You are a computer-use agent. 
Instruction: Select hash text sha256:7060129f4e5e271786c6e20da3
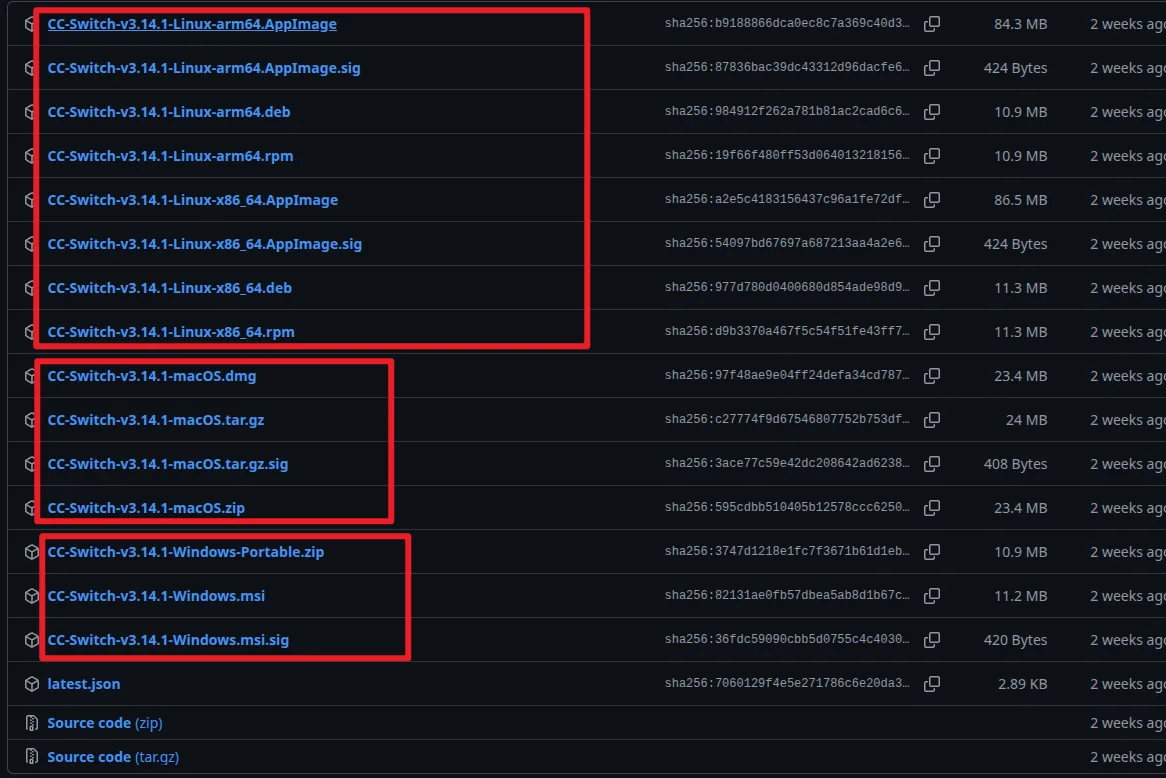(787, 683)
